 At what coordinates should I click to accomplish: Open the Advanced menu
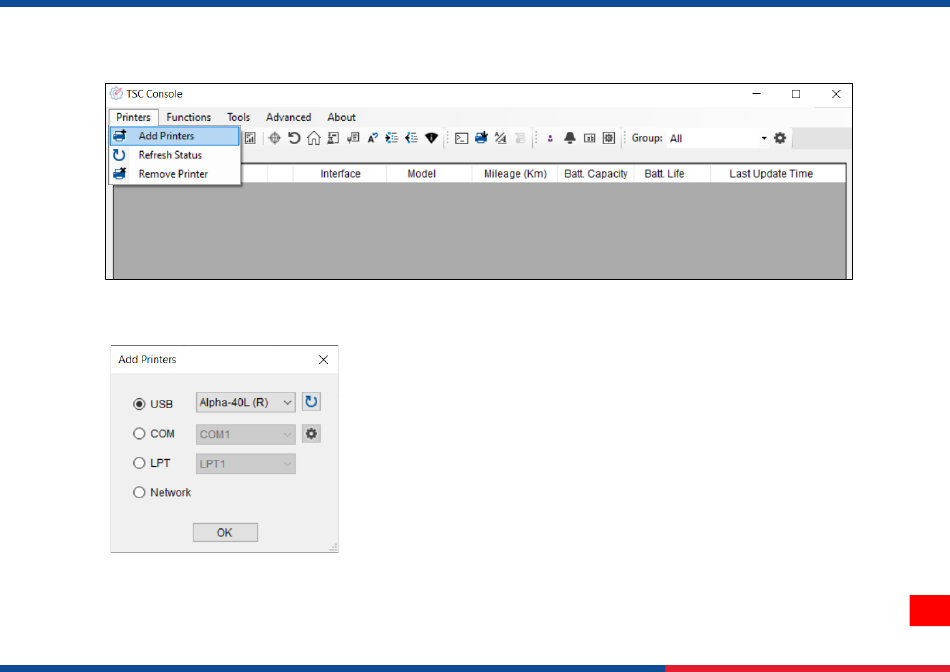(288, 117)
